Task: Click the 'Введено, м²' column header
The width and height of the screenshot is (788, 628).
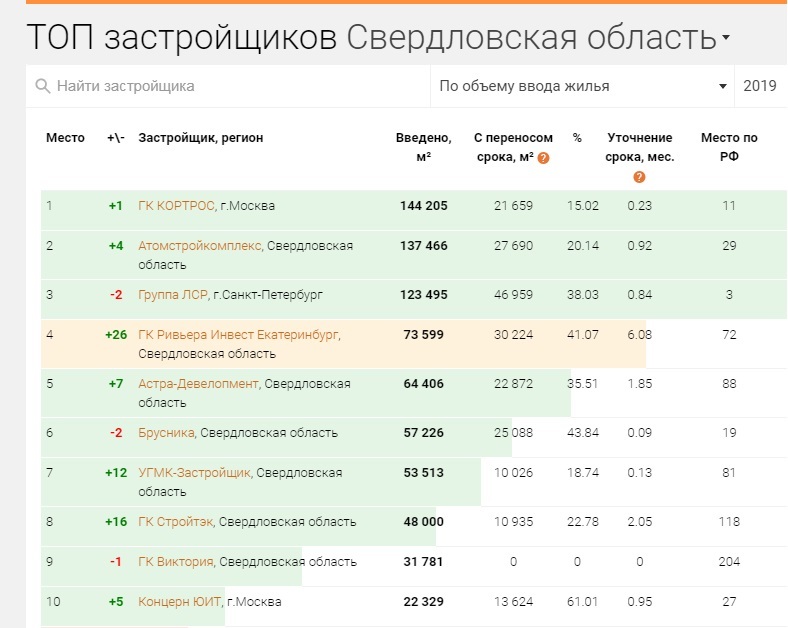Action: coord(423,147)
